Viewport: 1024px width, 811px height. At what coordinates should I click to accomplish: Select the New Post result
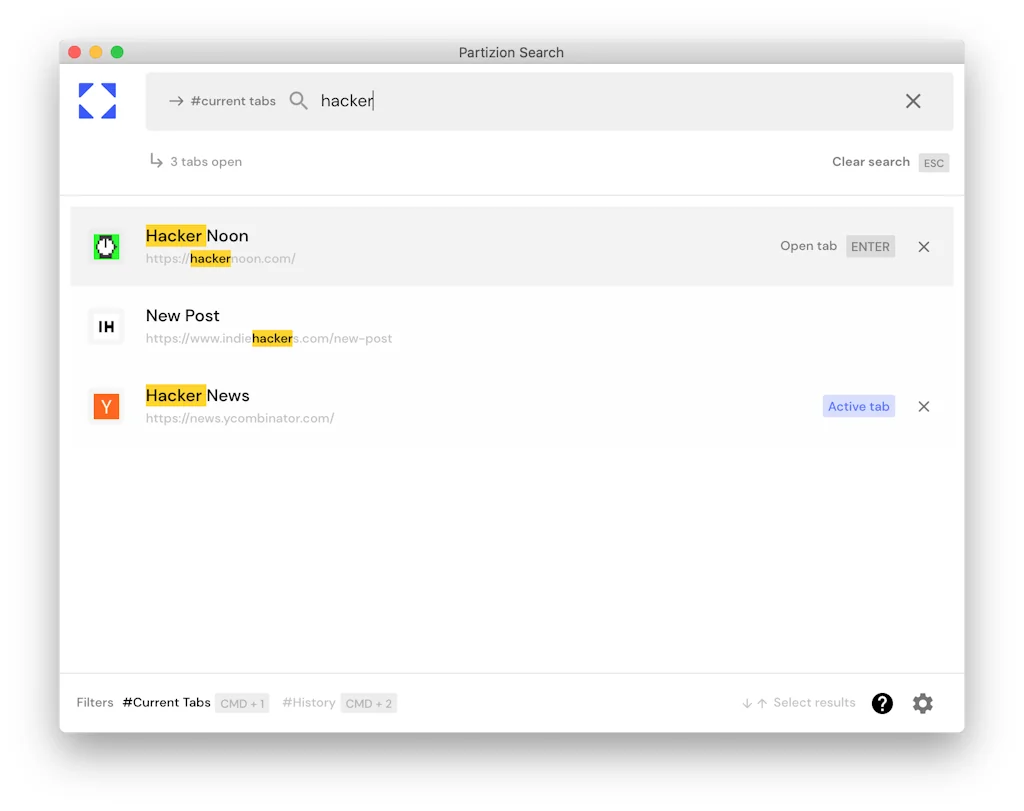tap(182, 315)
